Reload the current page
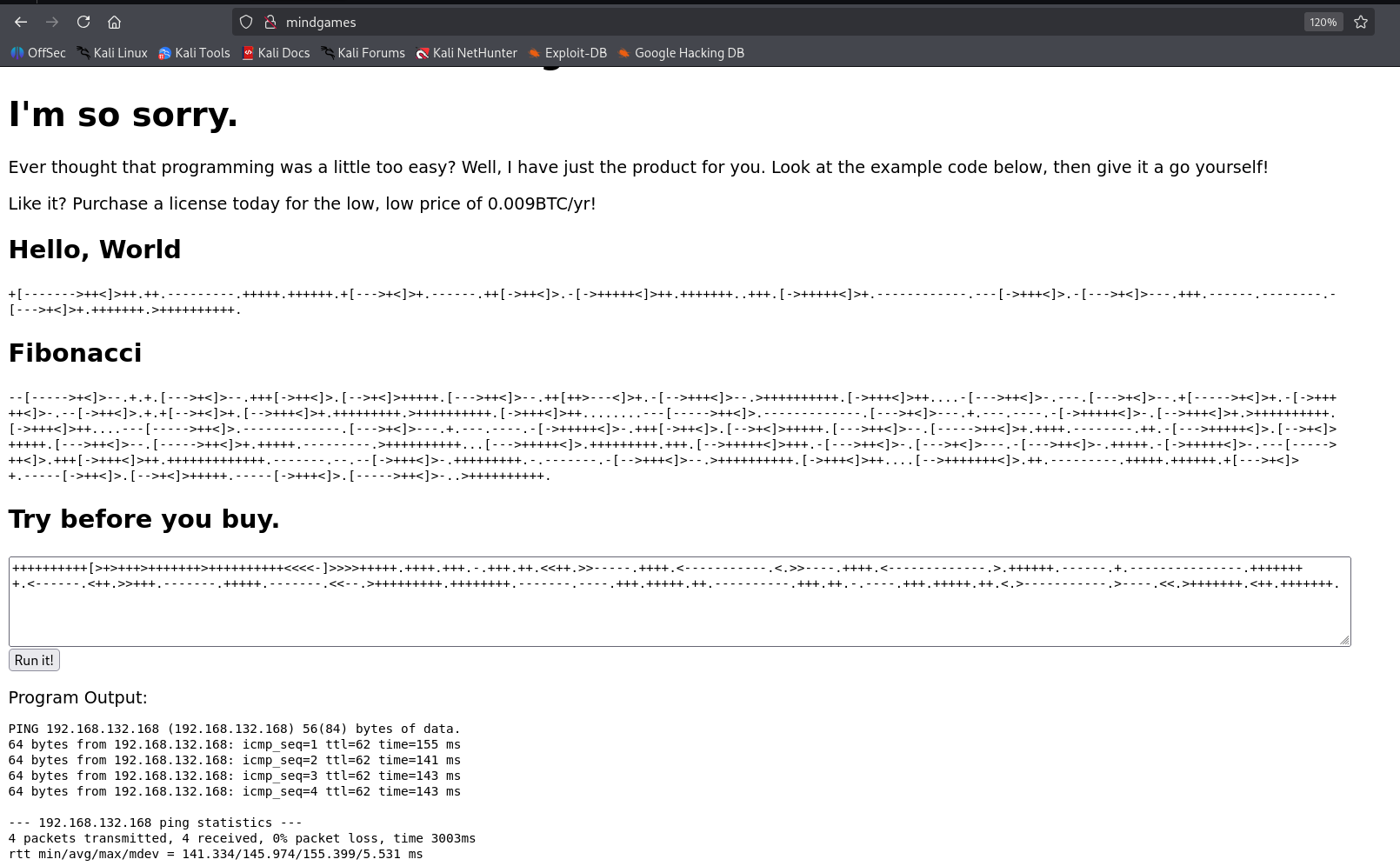 83,22
